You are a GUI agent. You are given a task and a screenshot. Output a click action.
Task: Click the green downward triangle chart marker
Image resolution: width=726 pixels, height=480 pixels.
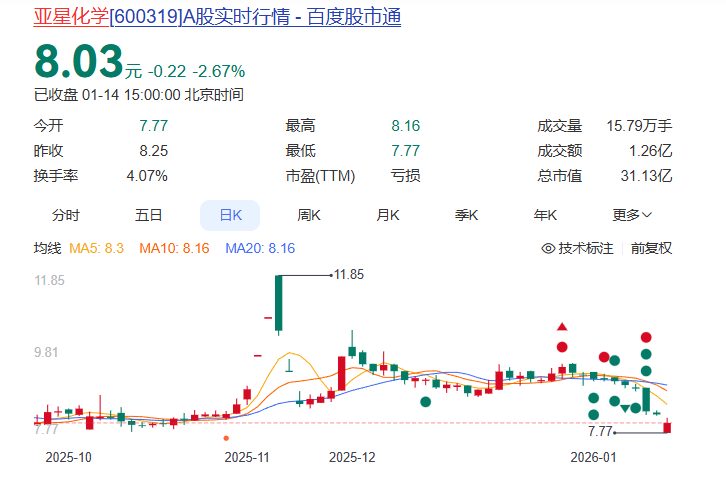(x=624, y=407)
